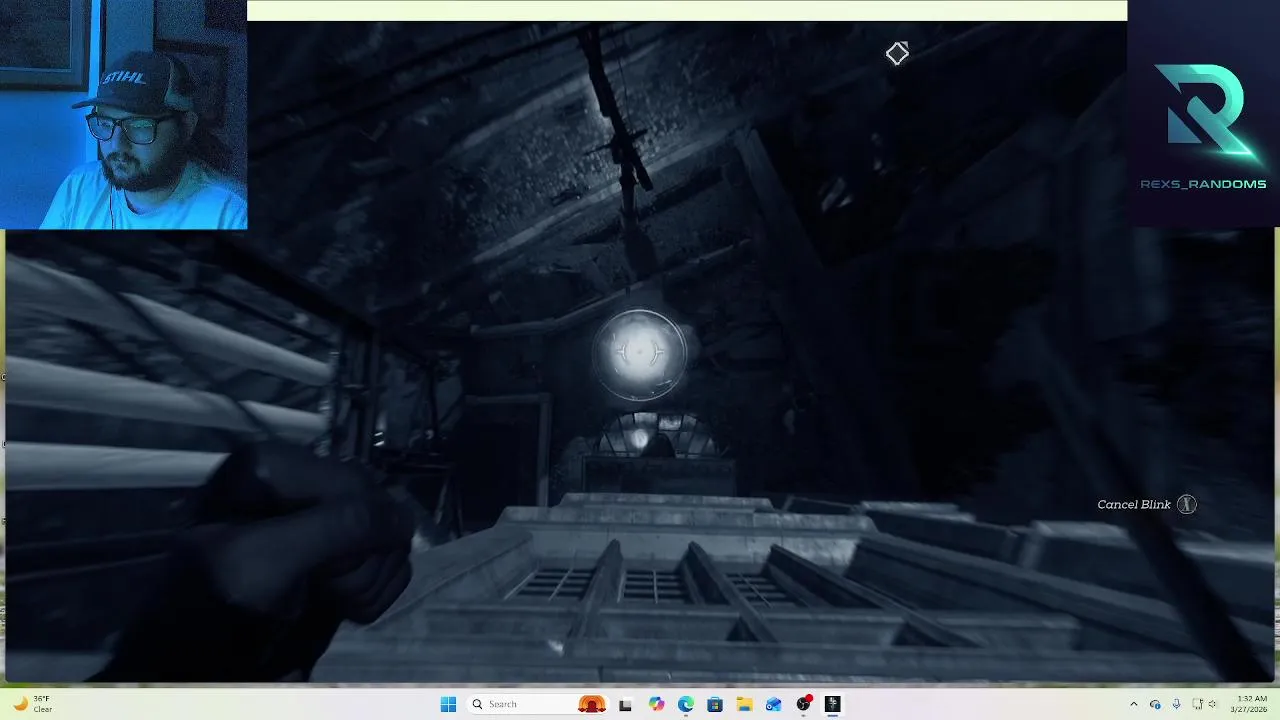Open Task View from taskbar
This screenshot has height=720, width=1280.
click(x=625, y=704)
